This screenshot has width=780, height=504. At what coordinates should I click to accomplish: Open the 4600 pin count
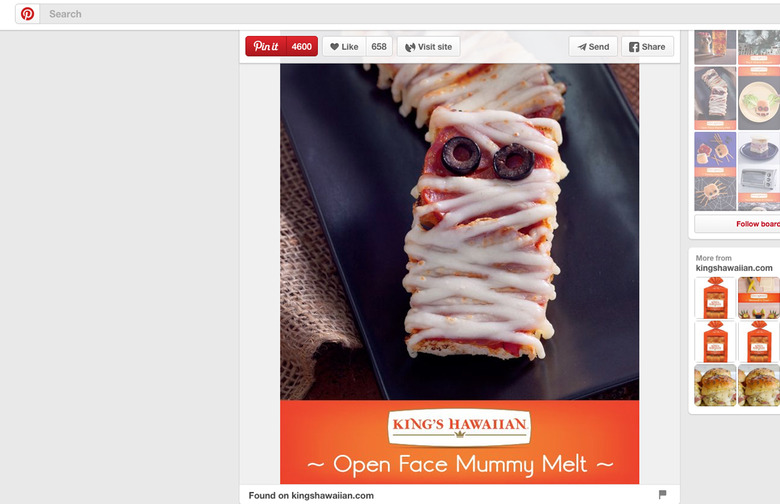click(302, 46)
